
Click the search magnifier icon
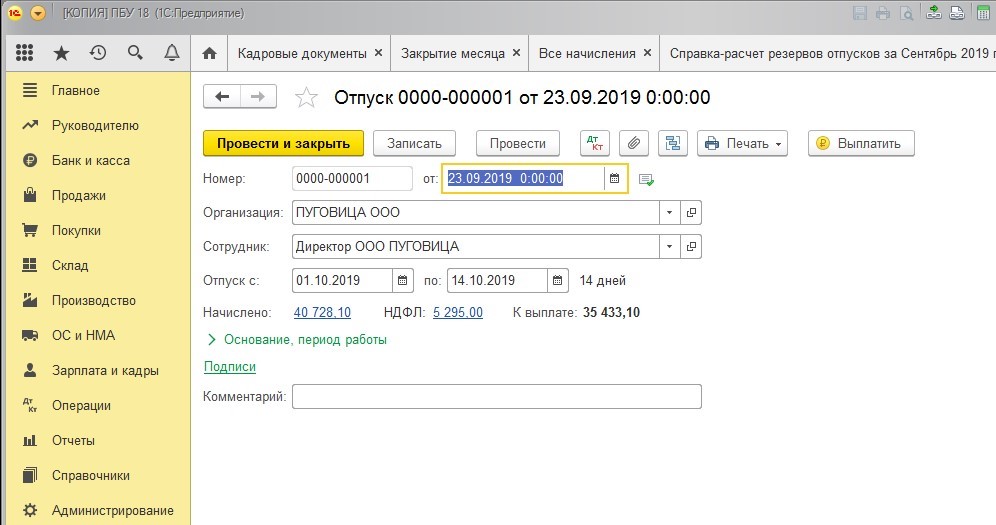tap(134, 53)
